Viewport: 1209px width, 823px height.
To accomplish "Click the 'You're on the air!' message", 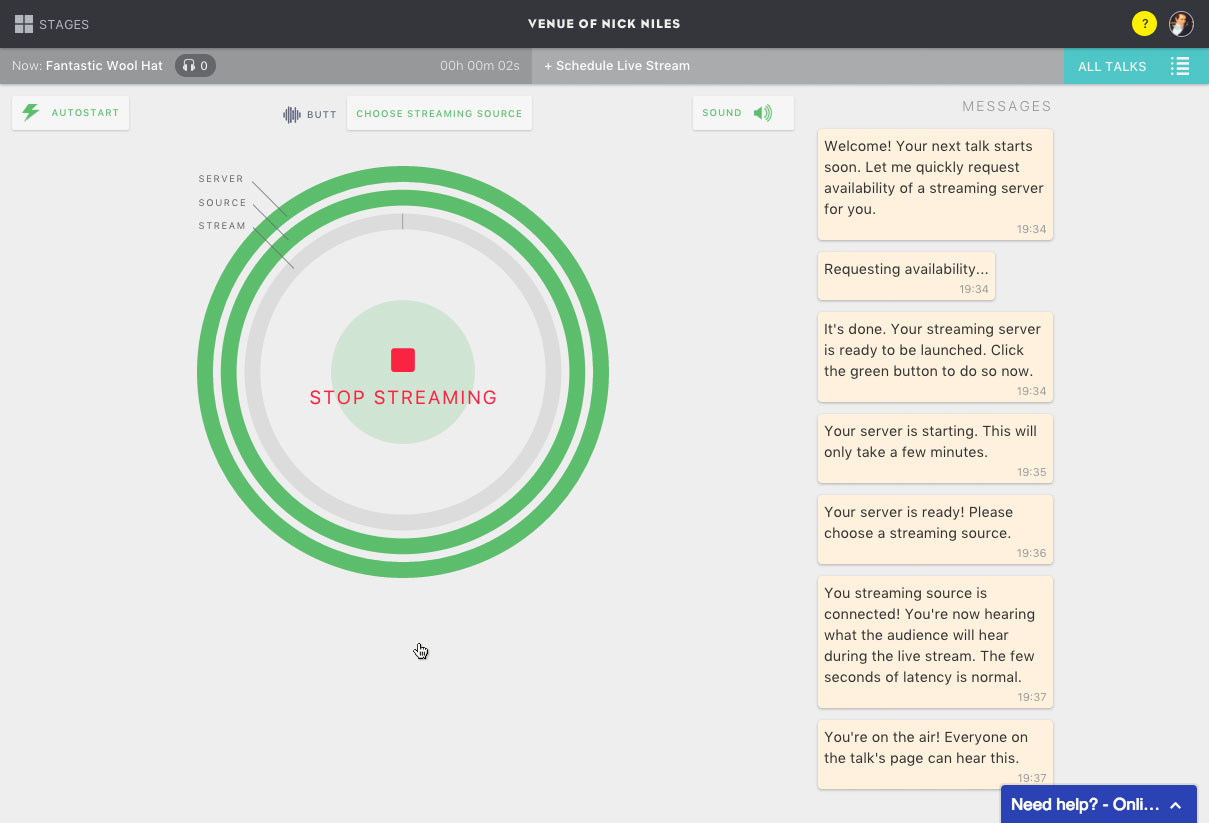I will 935,755.
